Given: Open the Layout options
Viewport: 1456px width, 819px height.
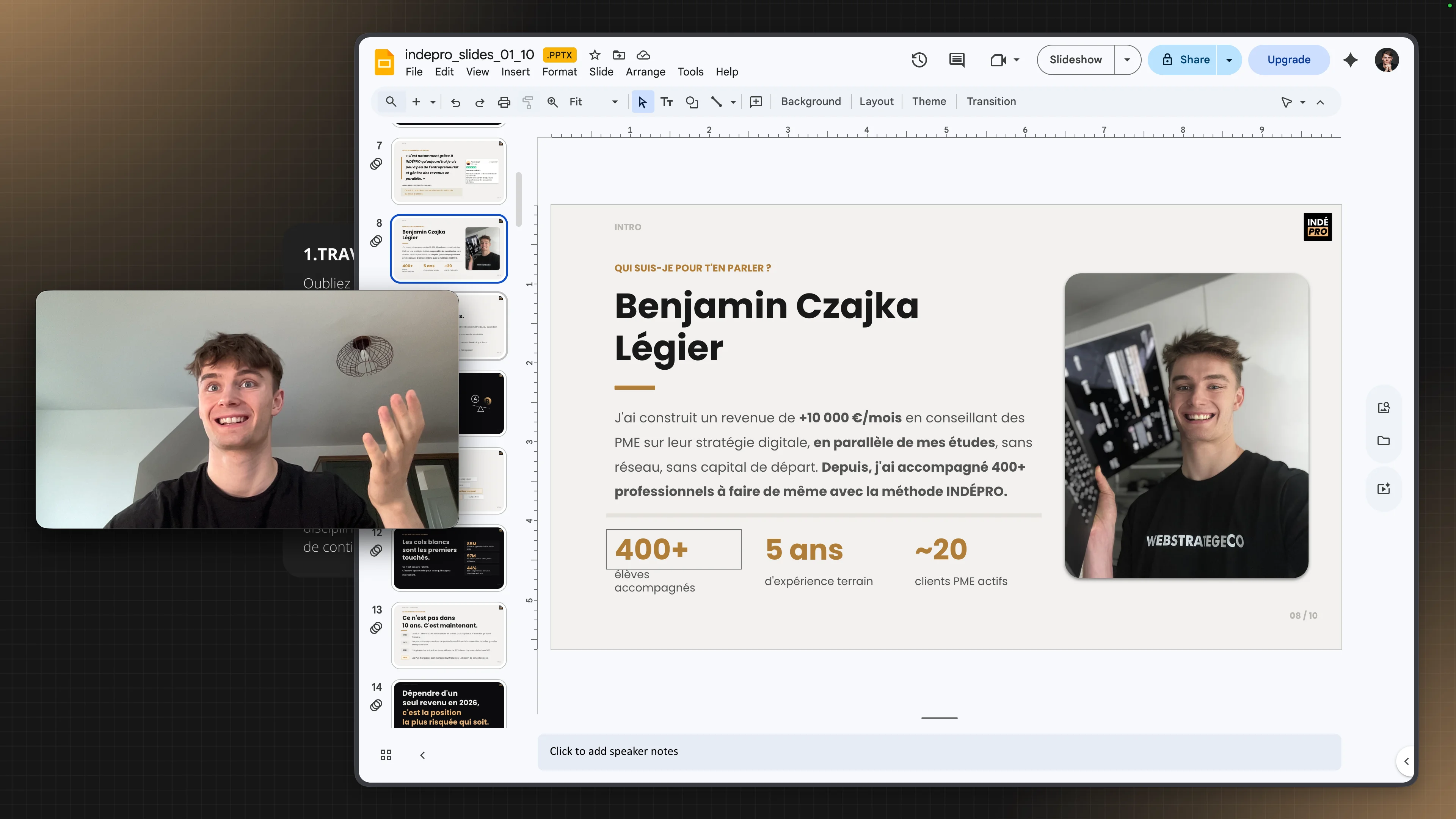Looking at the screenshot, I should tap(877, 102).
